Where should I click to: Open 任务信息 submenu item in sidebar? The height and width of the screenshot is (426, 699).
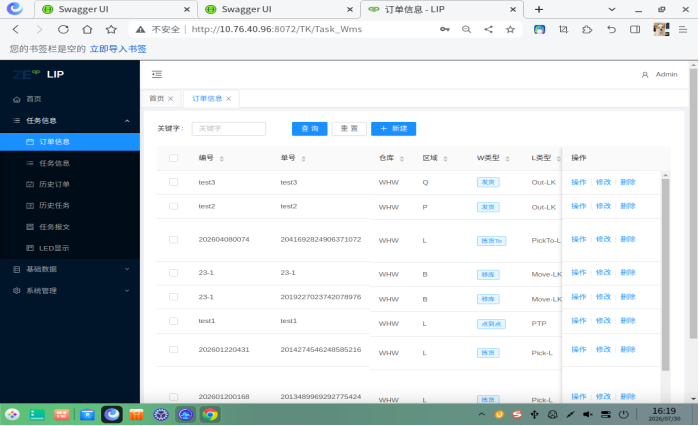70,163
